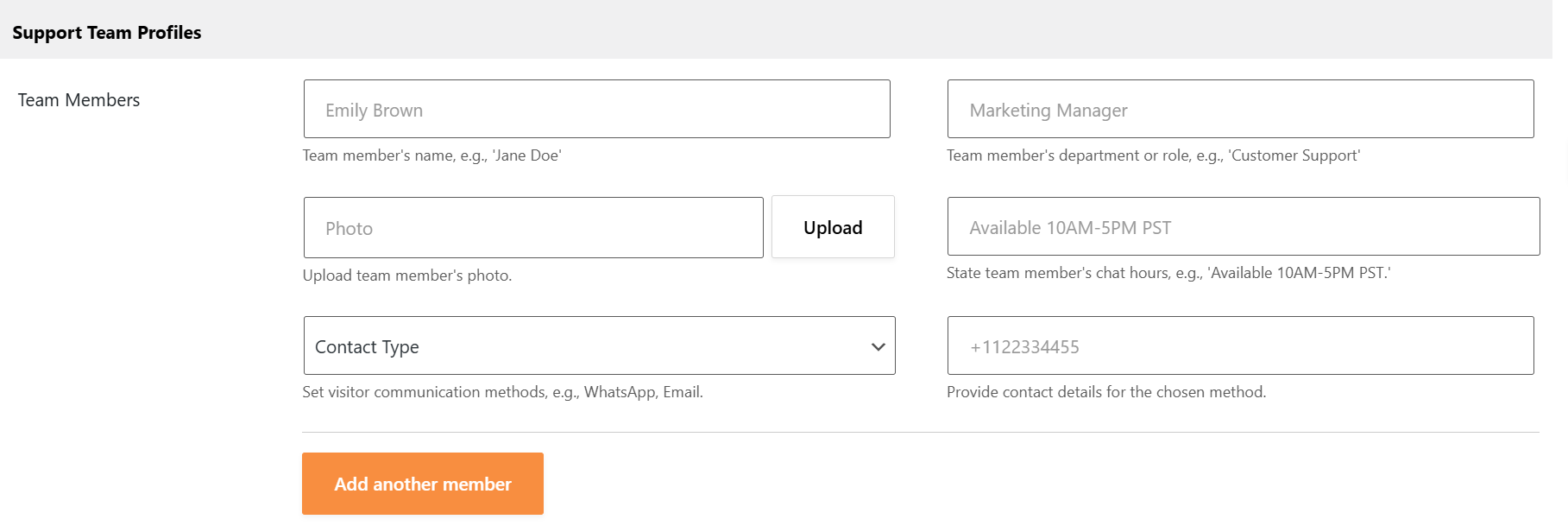The image size is (1568, 532).
Task: Click the +1122334455 contact details field
Action: (1240, 345)
